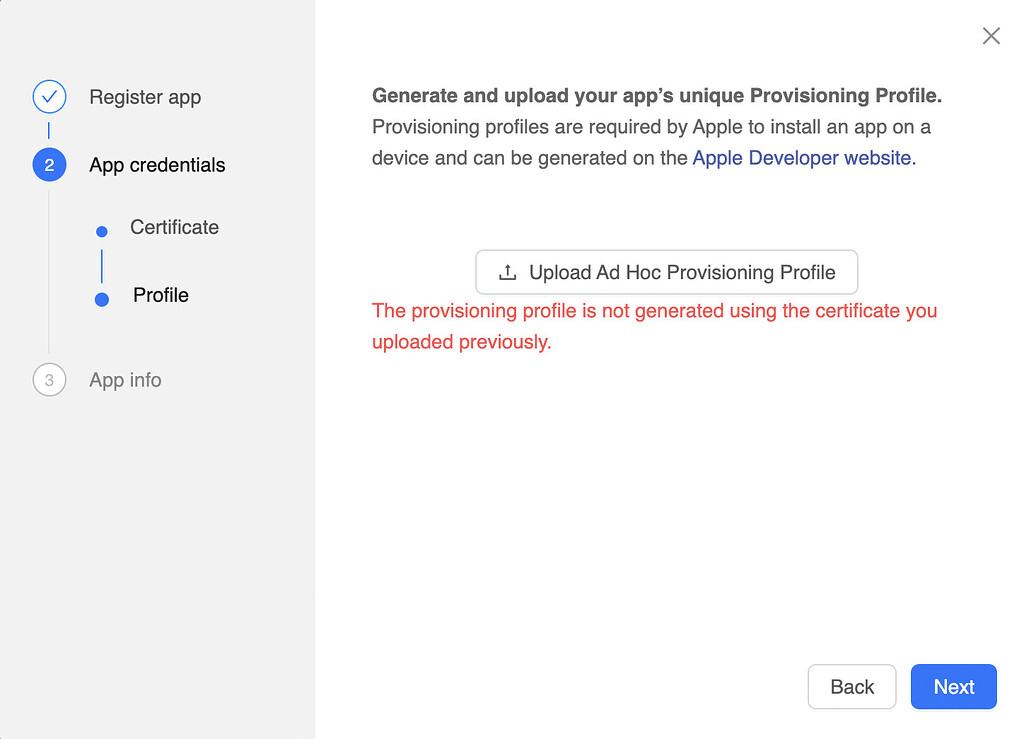The height and width of the screenshot is (739, 1024).
Task: Click the Certificate sub-step bullet dot
Action: click(101, 231)
